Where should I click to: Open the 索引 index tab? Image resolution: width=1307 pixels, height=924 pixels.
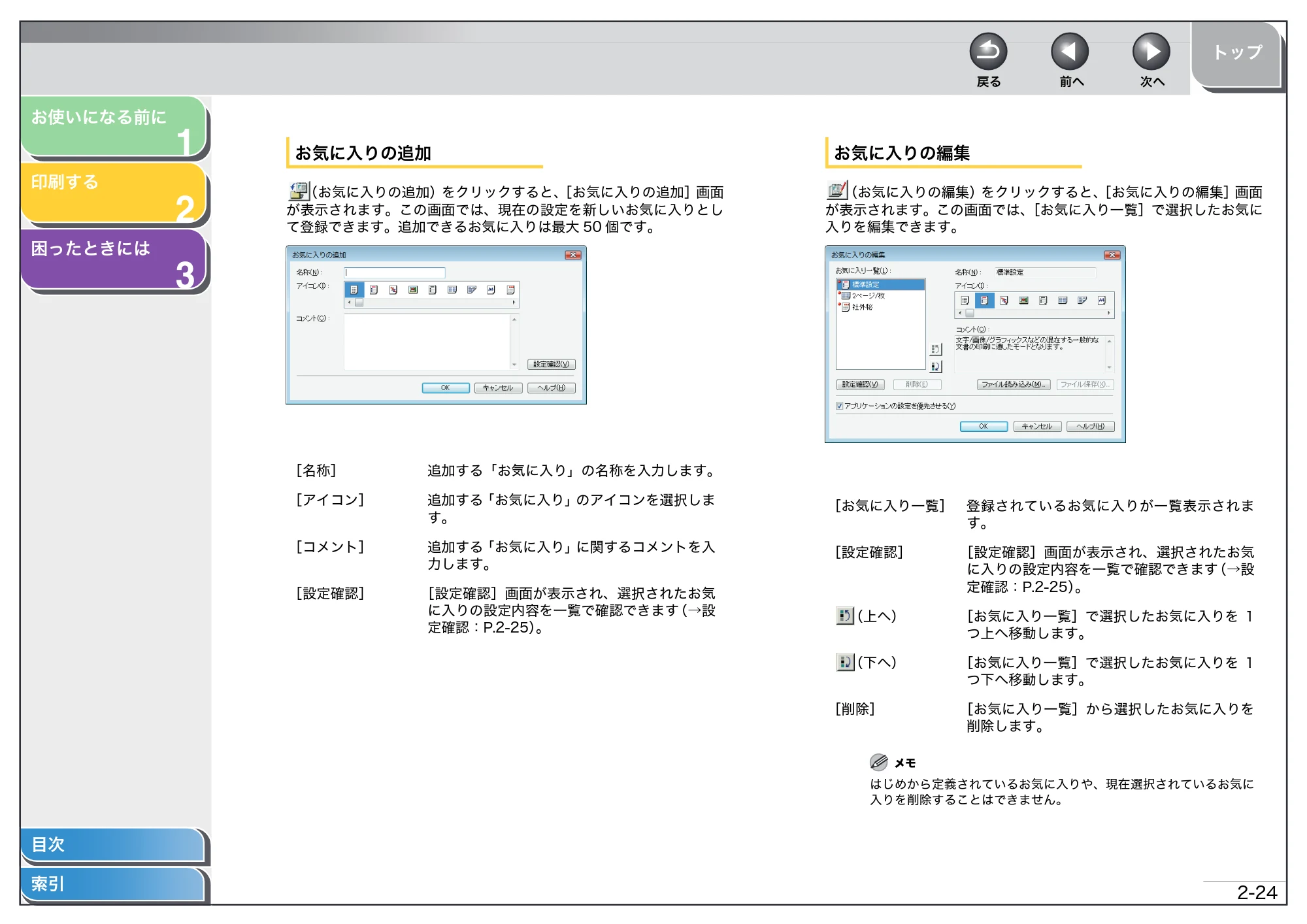[x=112, y=884]
